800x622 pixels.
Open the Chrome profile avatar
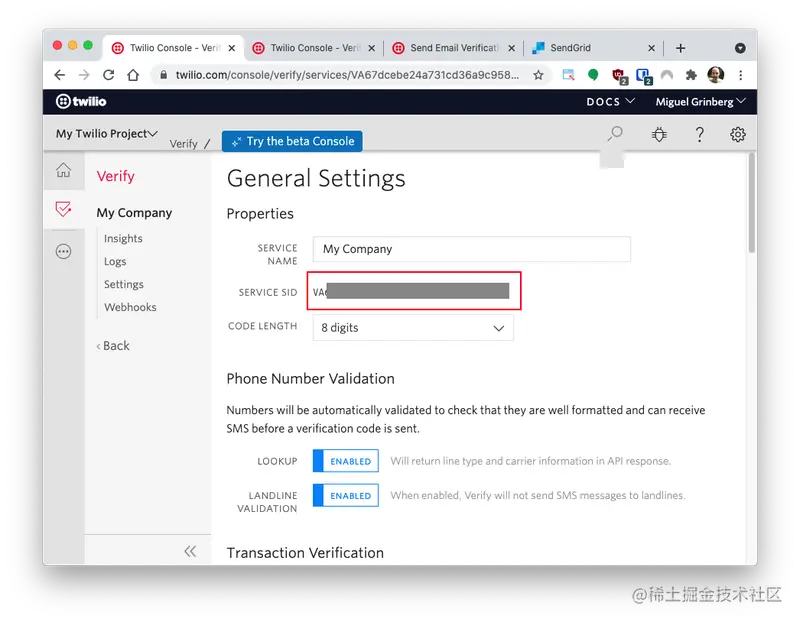tap(716, 75)
